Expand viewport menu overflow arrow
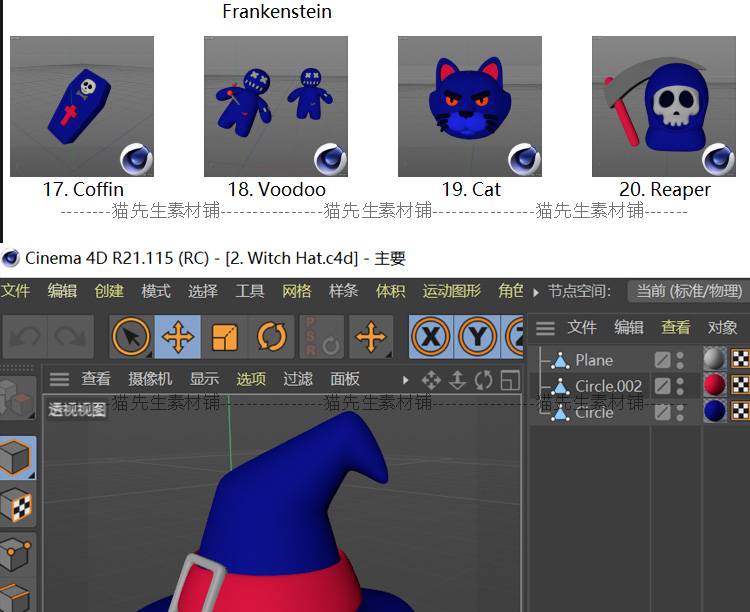The width and height of the screenshot is (750, 612). (x=406, y=380)
